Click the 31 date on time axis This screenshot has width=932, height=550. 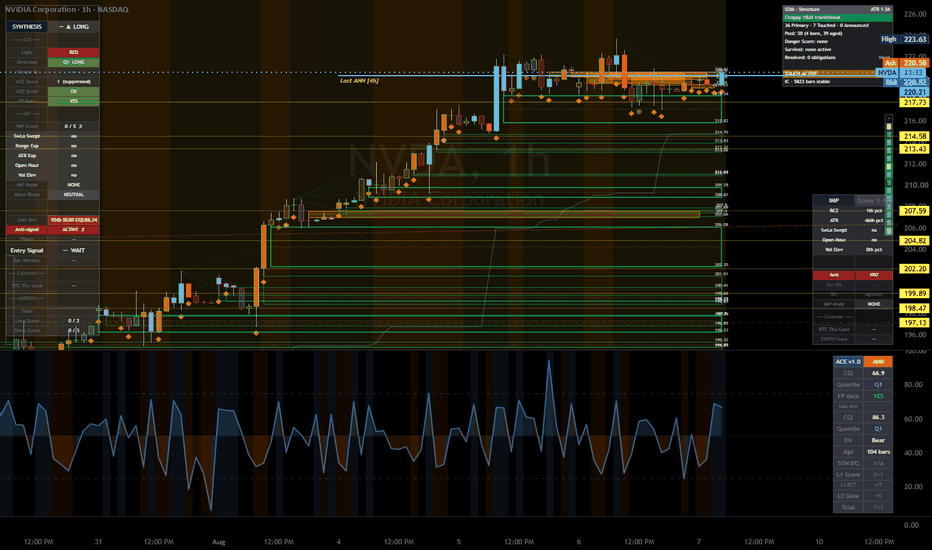click(98, 542)
